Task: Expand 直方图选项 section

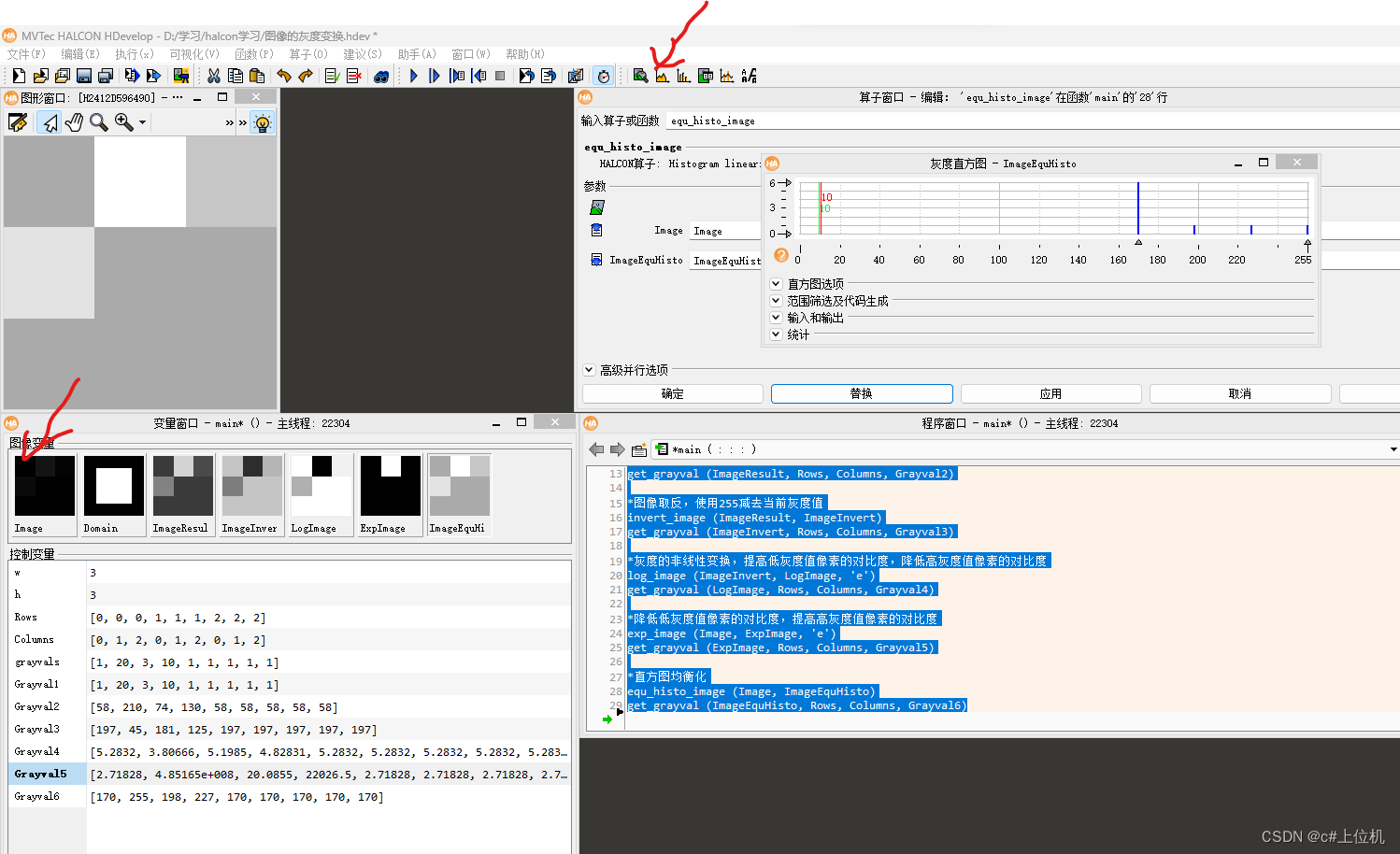Action: [x=776, y=284]
